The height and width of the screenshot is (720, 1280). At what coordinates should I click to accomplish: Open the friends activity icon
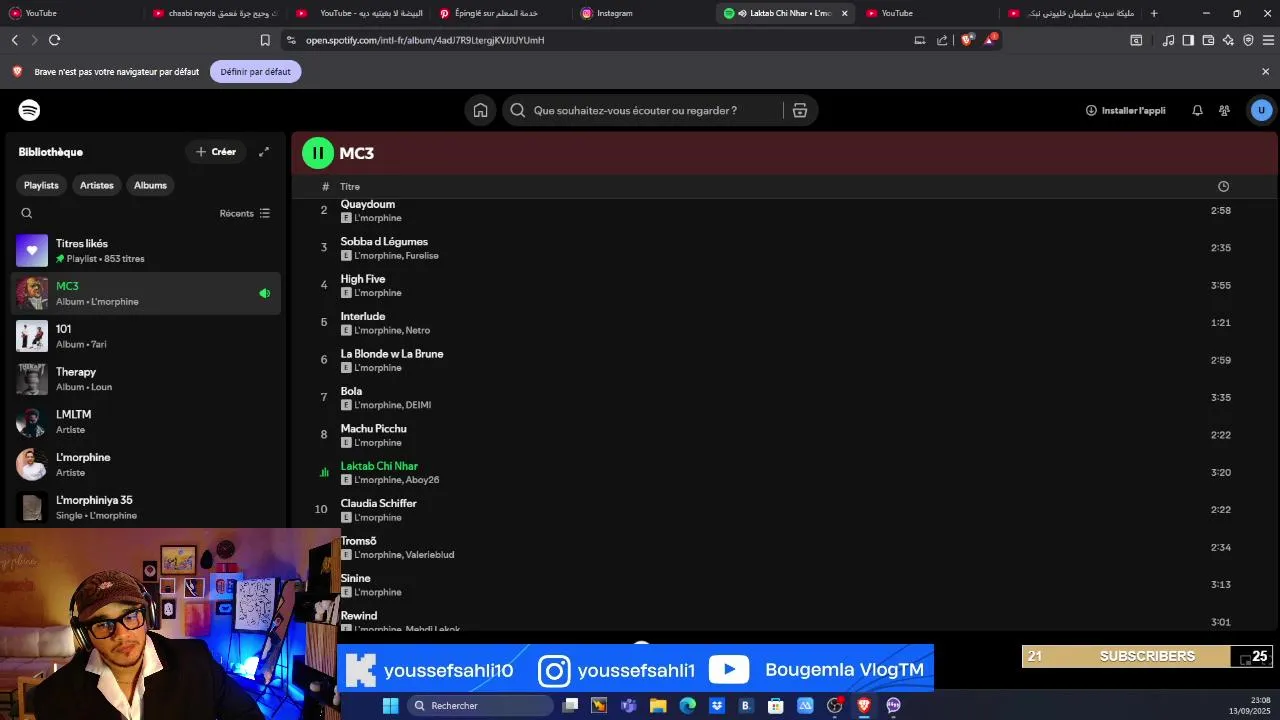(1224, 110)
